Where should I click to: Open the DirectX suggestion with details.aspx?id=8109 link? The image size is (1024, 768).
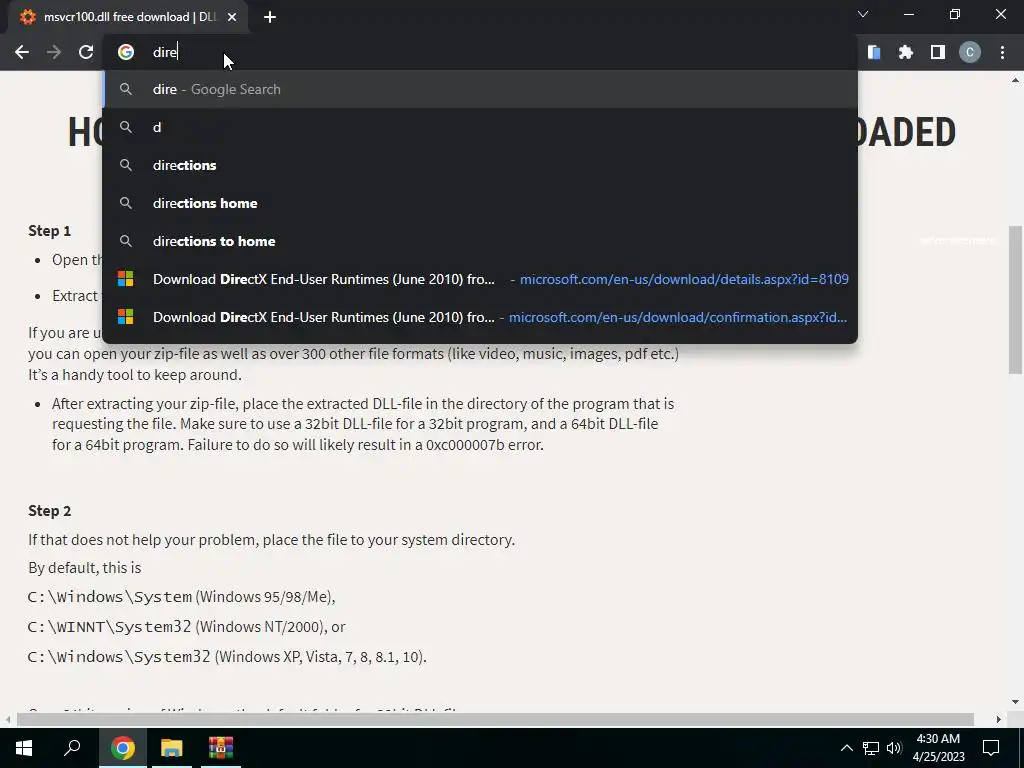[x=480, y=279]
